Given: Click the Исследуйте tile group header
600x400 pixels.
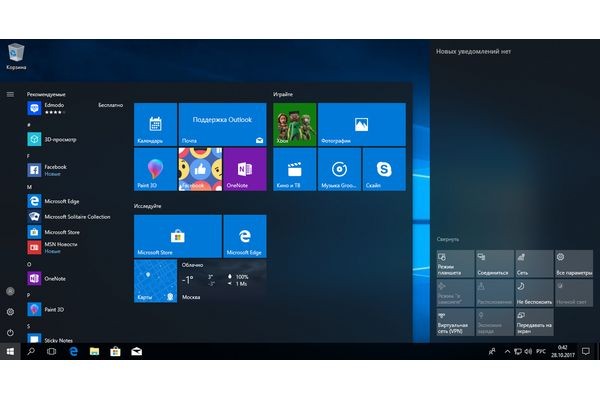Looking at the screenshot, I should coord(147,206).
